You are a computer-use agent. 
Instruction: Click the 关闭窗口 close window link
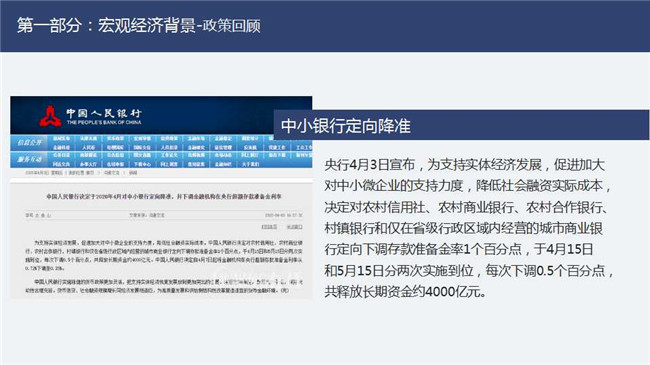295,227
